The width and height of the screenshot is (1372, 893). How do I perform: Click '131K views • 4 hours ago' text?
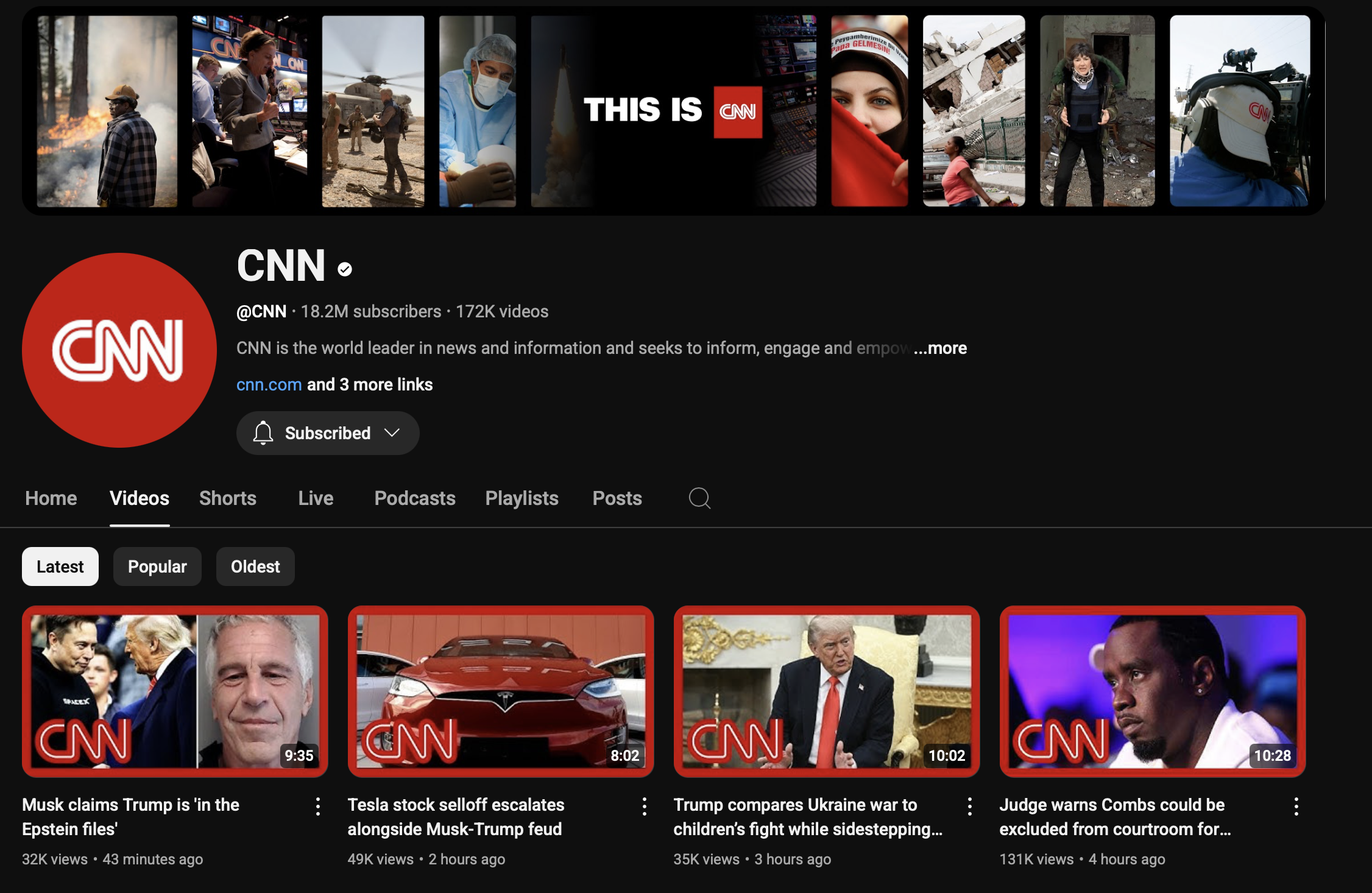1083,859
